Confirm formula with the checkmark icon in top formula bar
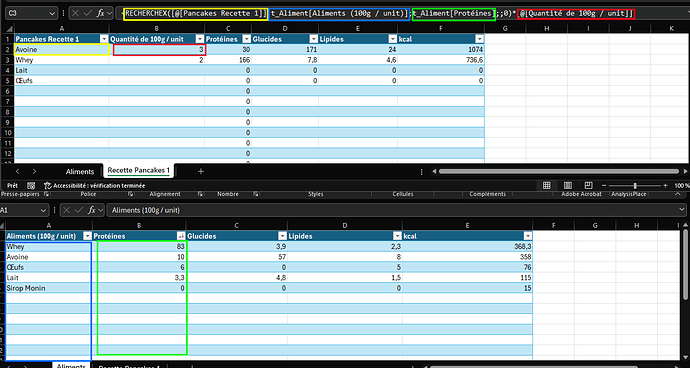The width and height of the screenshot is (690, 368). pos(88,14)
